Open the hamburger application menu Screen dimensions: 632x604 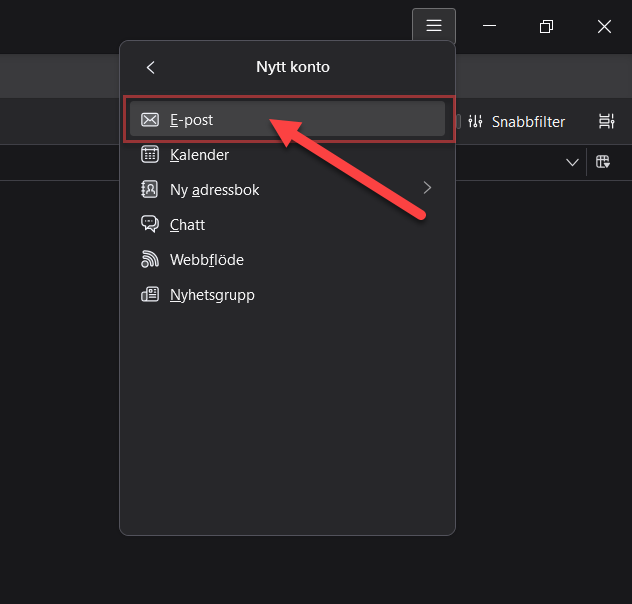click(x=434, y=25)
